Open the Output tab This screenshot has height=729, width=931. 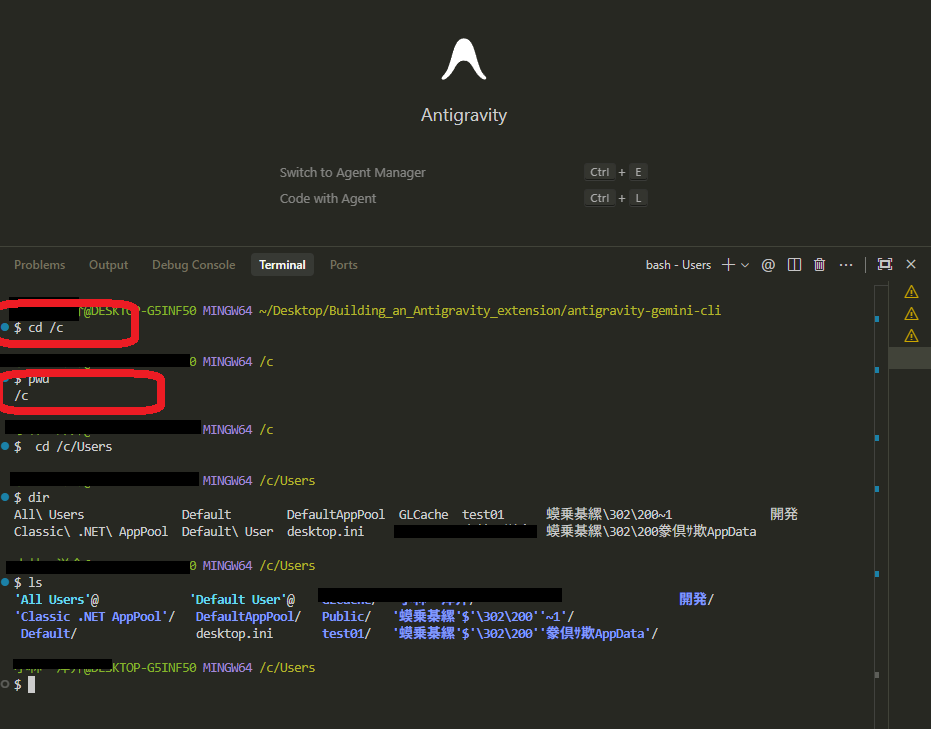[x=109, y=265]
